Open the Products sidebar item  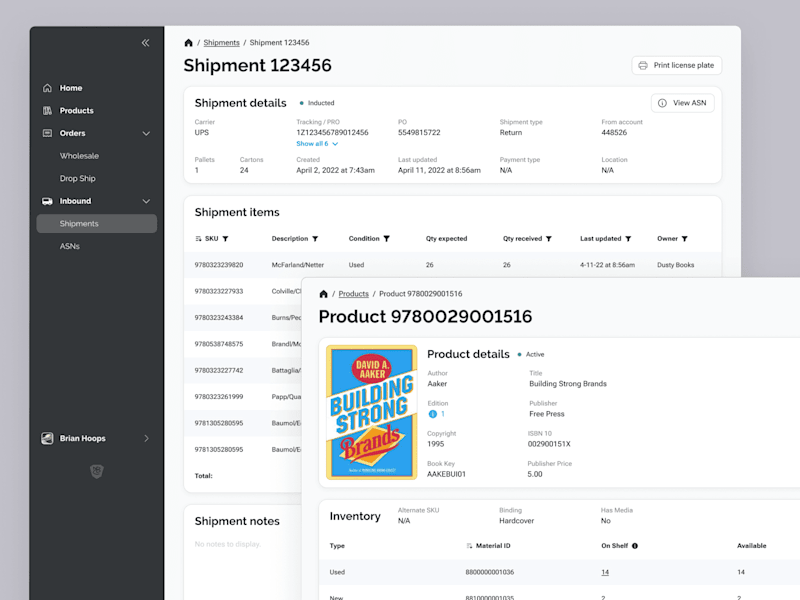pos(77,111)
